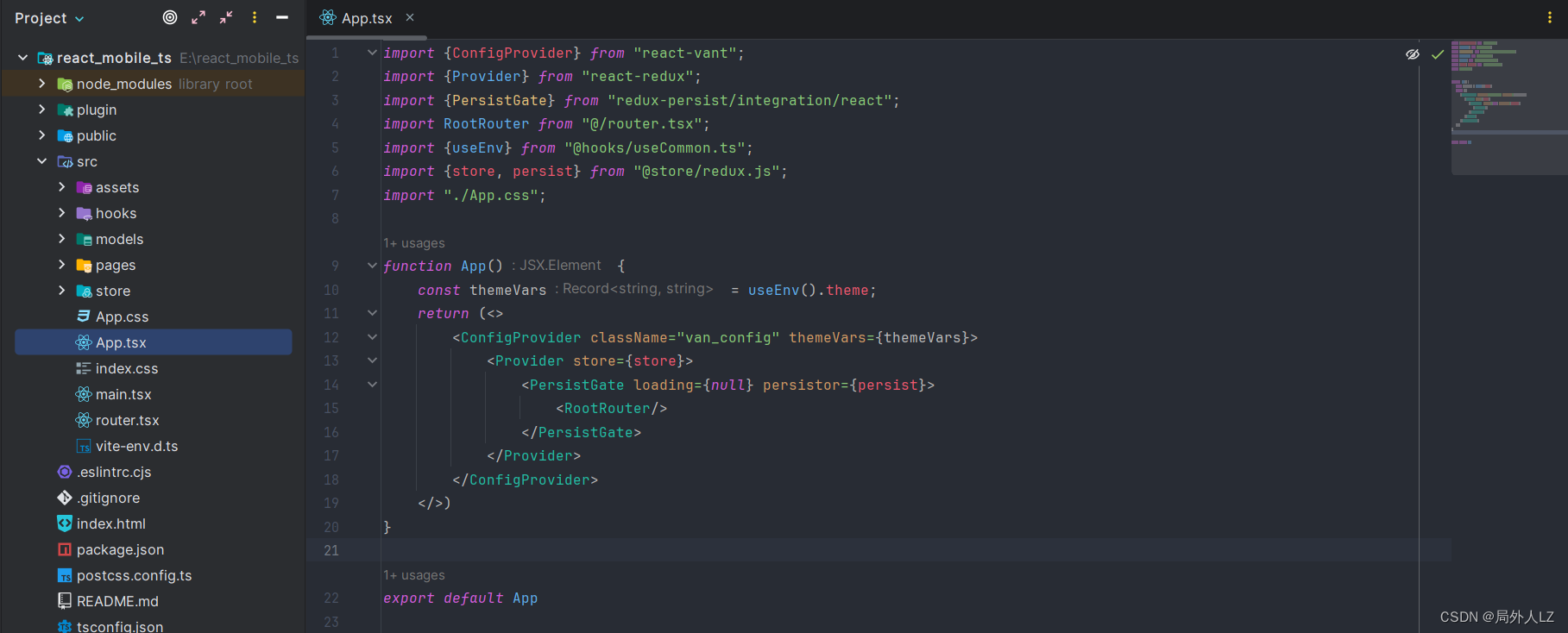This screenshot has height=633, width=1568.
Task: Expand the assets folder
Action: 61,187
